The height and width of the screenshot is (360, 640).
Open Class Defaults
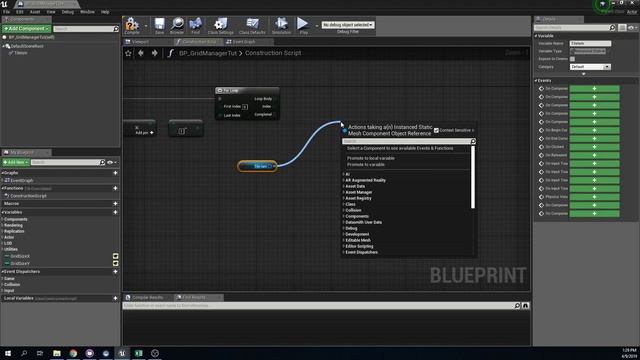[252, 25]
